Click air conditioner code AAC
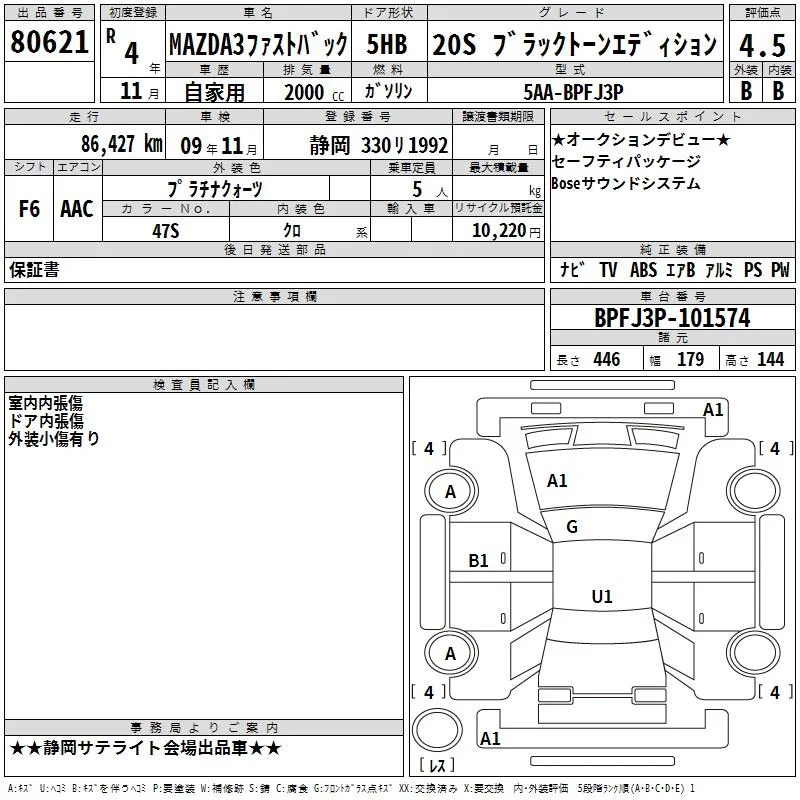Image resolution: width=800 pixels, height=800 pixels. pos(77,209)
